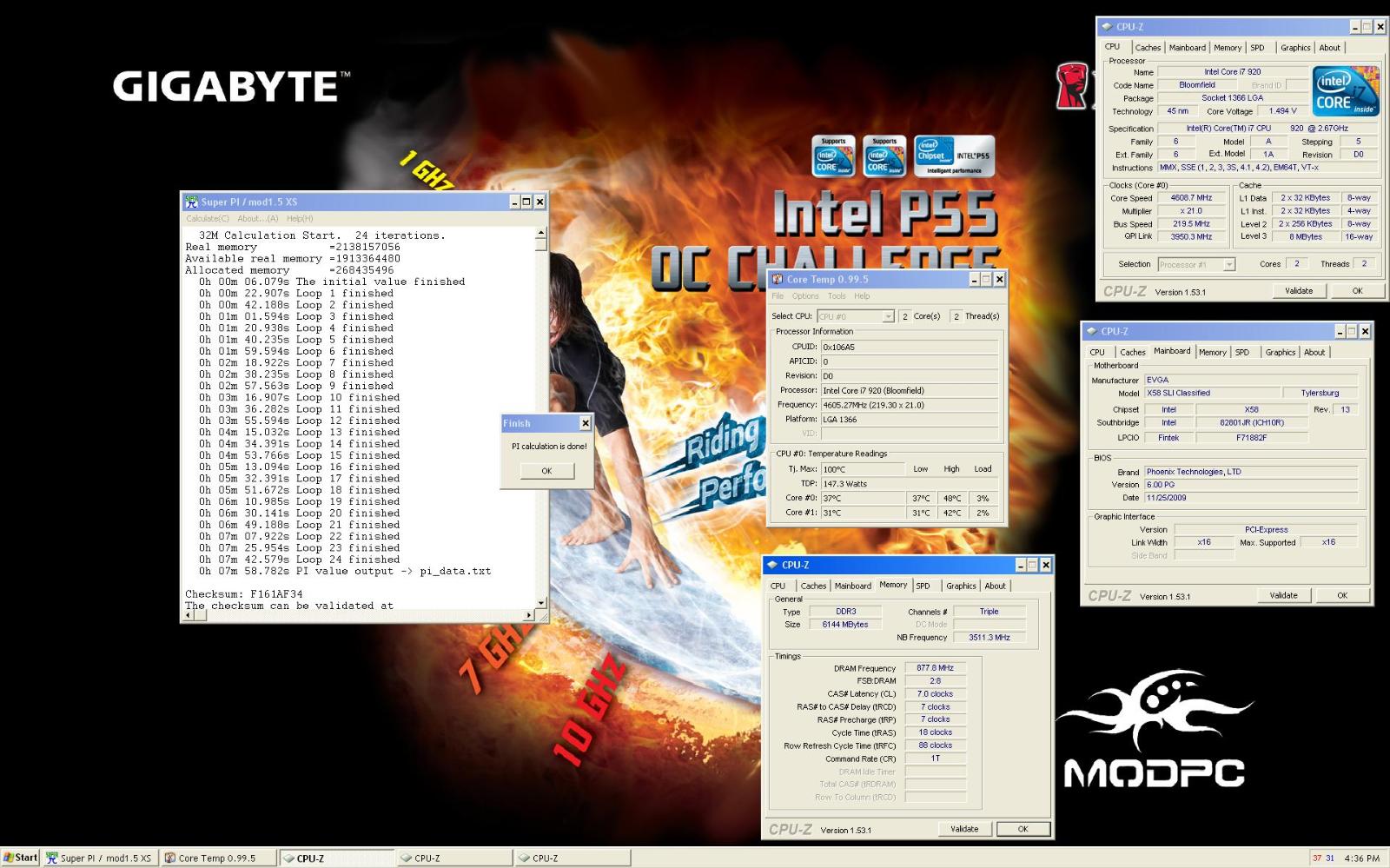Click the title icon of CPU-Z Memory window
The image size is (1390, 868).
coord(771,565)
